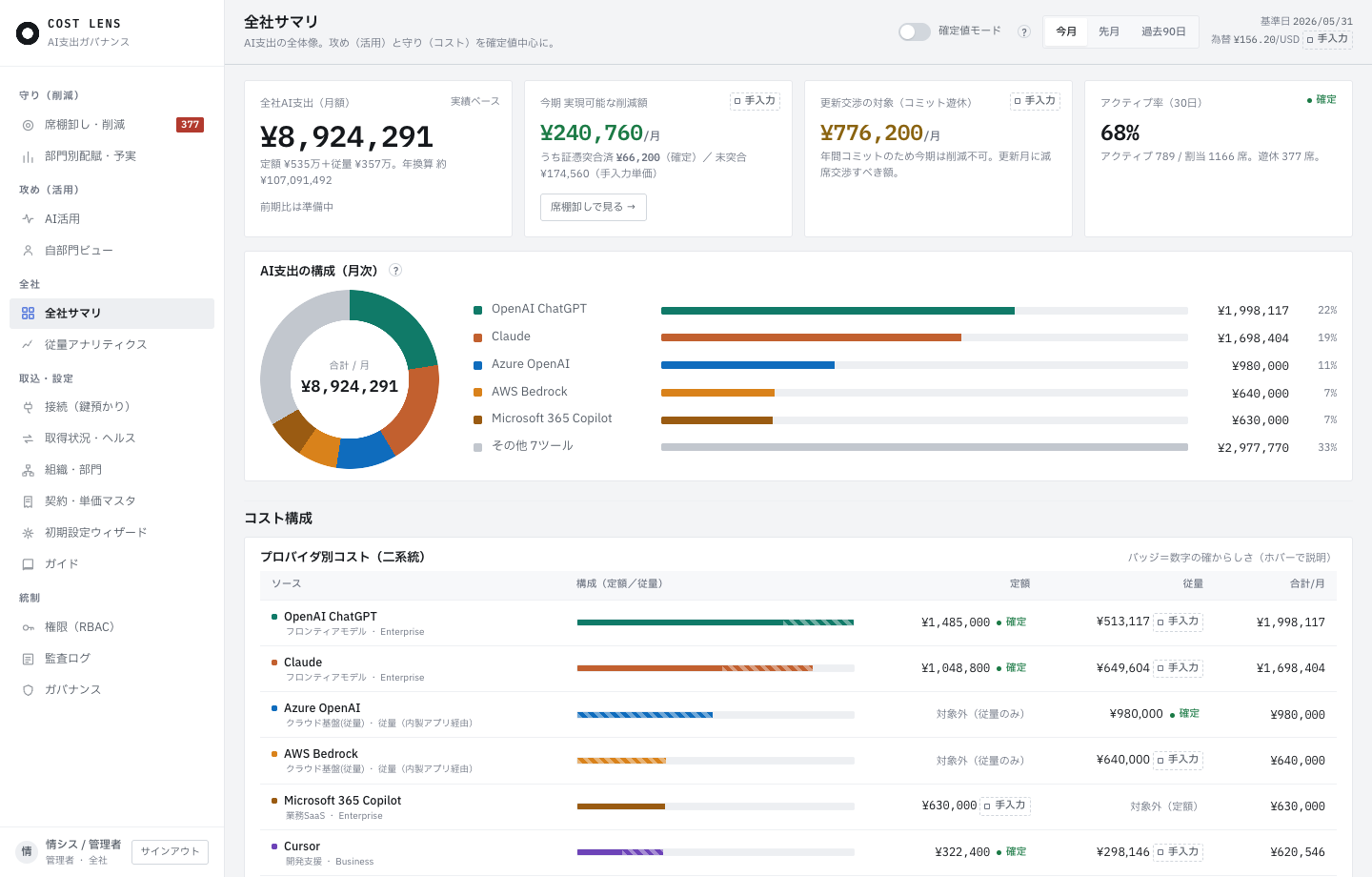The image size is (1372, 877).
Task: Click the 従量アナリティクス line chart icon
Action: coord(28,345)
